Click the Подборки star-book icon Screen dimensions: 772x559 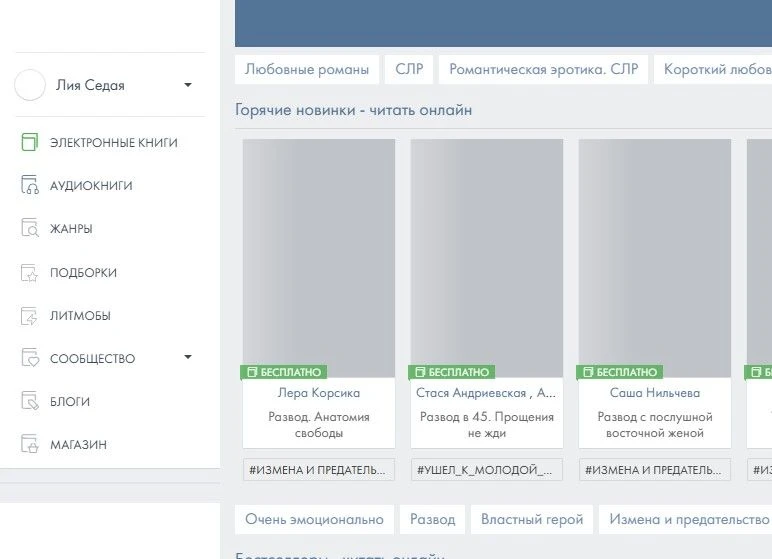(30, 272)
